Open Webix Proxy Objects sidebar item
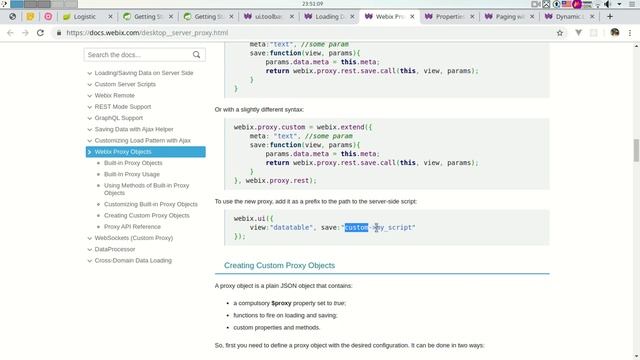The height and width of the screenshot is (360, 640). click(x=146, y=152)
